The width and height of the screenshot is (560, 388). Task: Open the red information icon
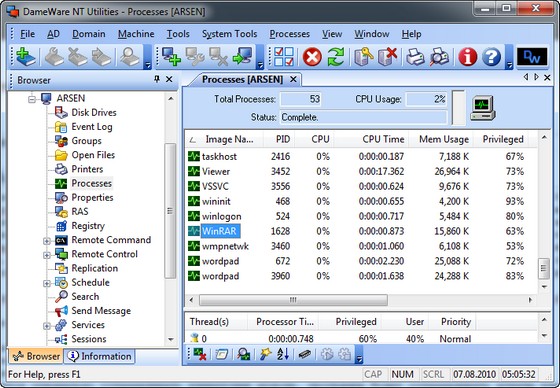tap(468, 57)
